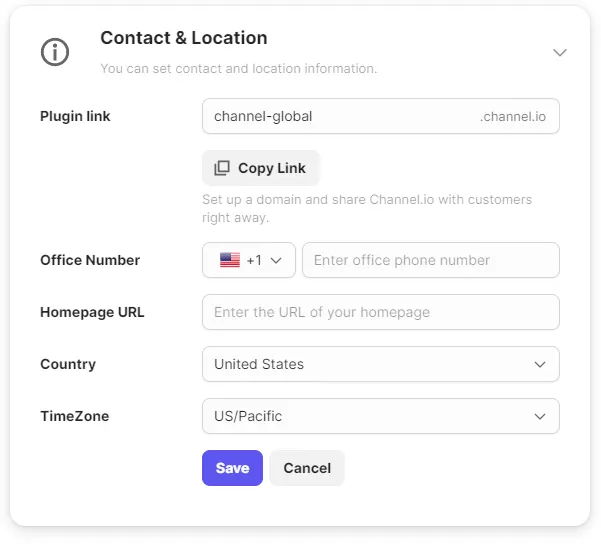This screenshot has height=544, width=601.
Task: Click the Office Number label
Action: 90,260
